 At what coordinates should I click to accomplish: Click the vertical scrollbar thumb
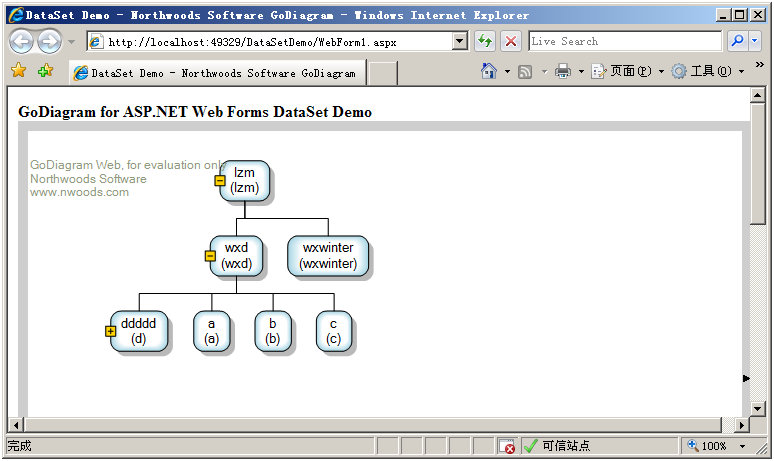pyautogui.click(x=758, y=163)
